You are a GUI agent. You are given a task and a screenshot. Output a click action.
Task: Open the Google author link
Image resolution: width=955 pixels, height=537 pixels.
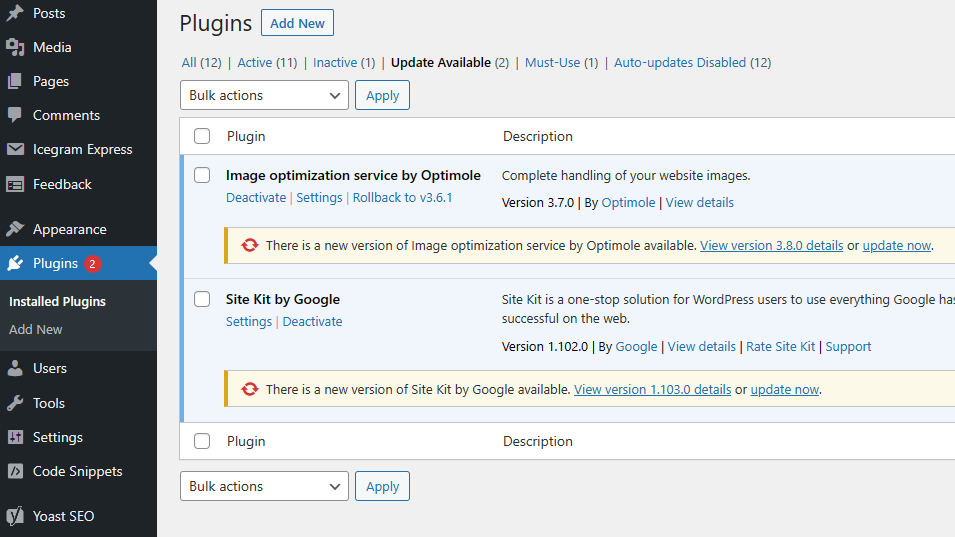636,346
